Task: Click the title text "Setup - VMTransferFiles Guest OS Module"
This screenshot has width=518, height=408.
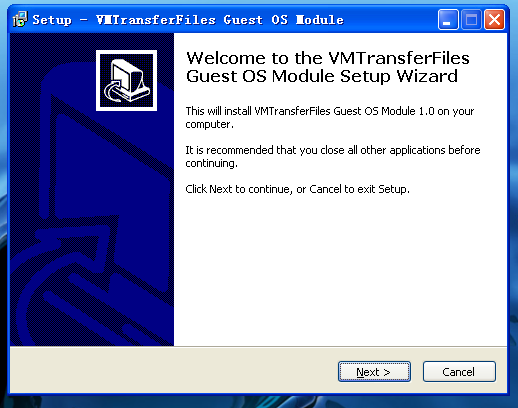Action: 188,20
